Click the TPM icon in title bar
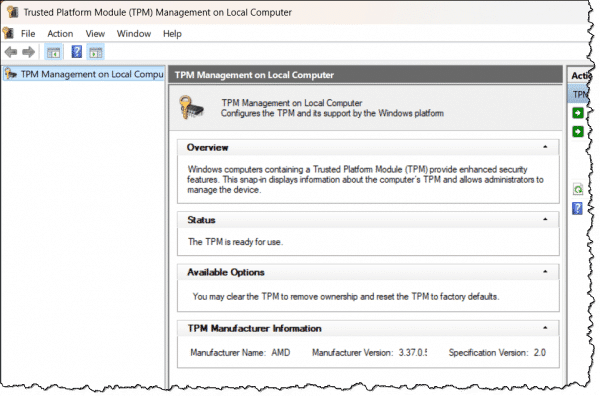 coord(13,12)
